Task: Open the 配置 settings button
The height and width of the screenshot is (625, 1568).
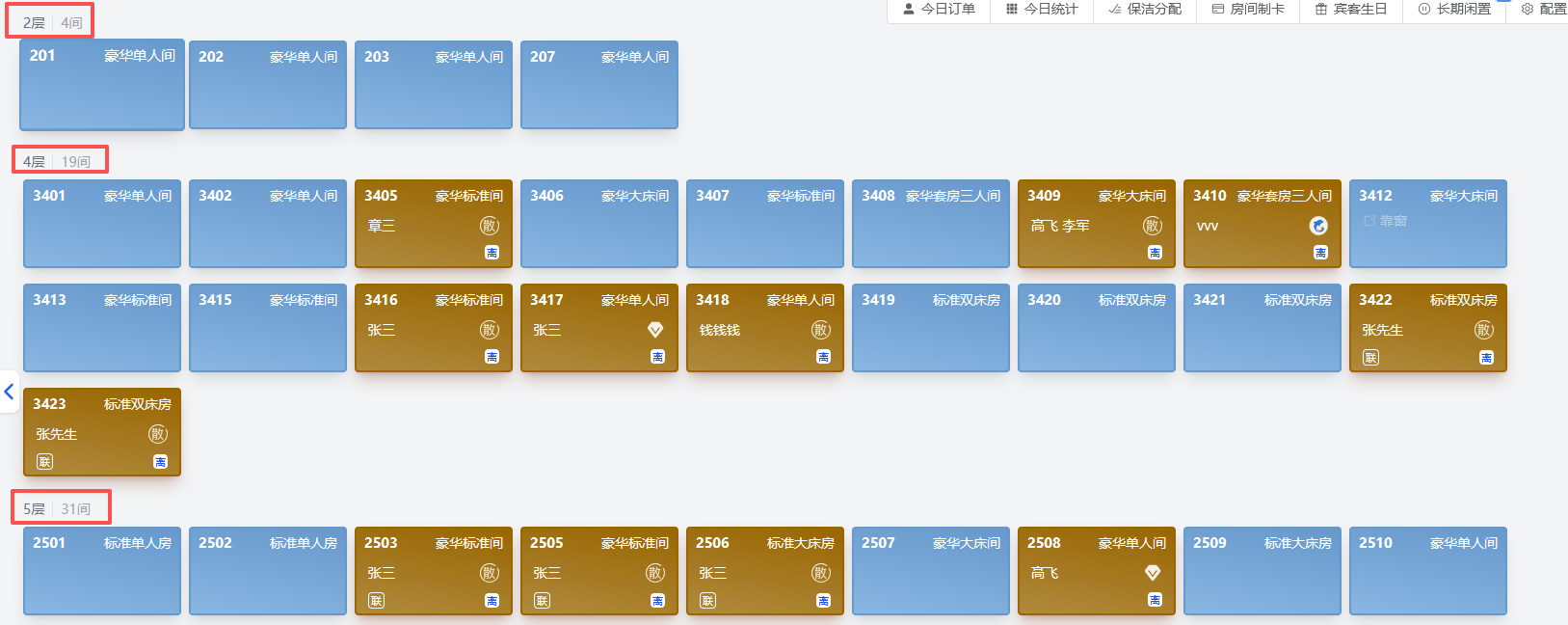Action: coord(1543,9)
